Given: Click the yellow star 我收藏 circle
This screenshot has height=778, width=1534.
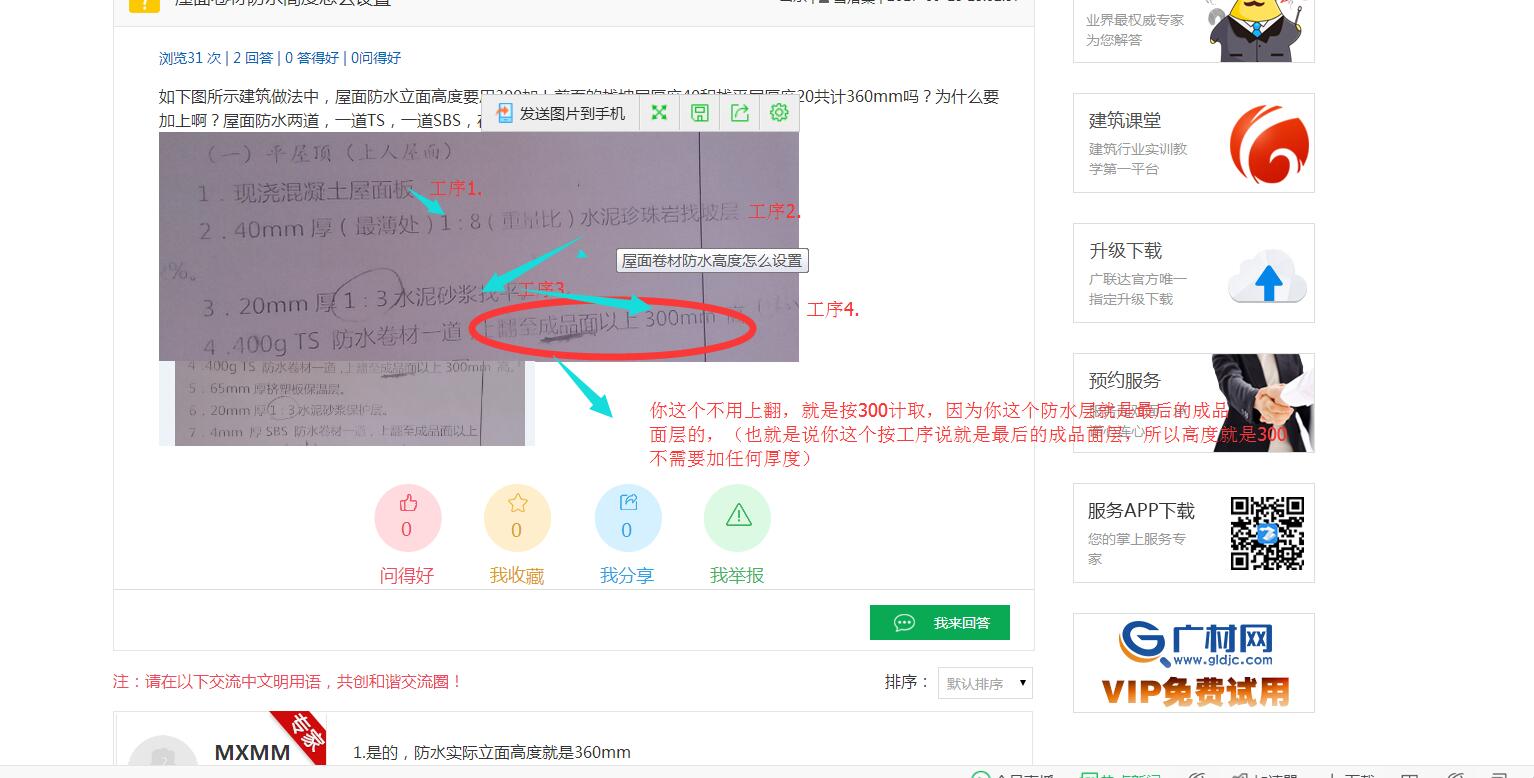Looking at the screenshot, I should (517, 517).
